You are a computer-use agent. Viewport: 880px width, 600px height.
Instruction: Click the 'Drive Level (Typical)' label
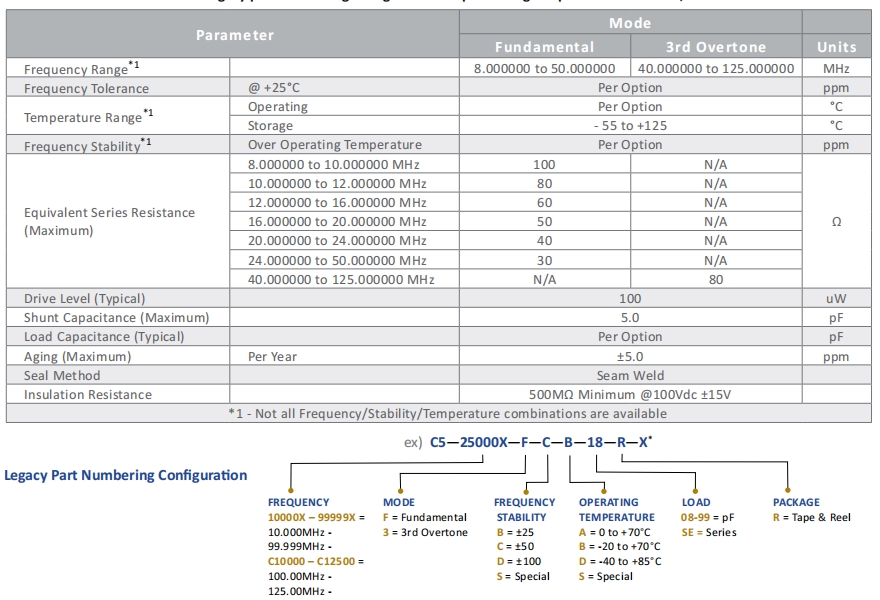pos(84,299)
